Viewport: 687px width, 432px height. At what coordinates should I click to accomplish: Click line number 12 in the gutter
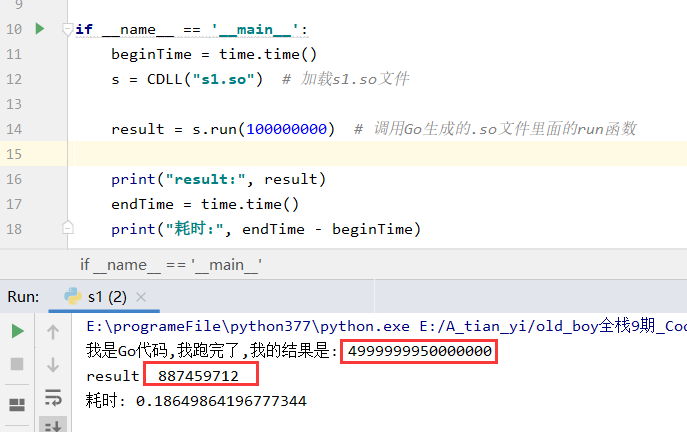[x=14, y=79]
